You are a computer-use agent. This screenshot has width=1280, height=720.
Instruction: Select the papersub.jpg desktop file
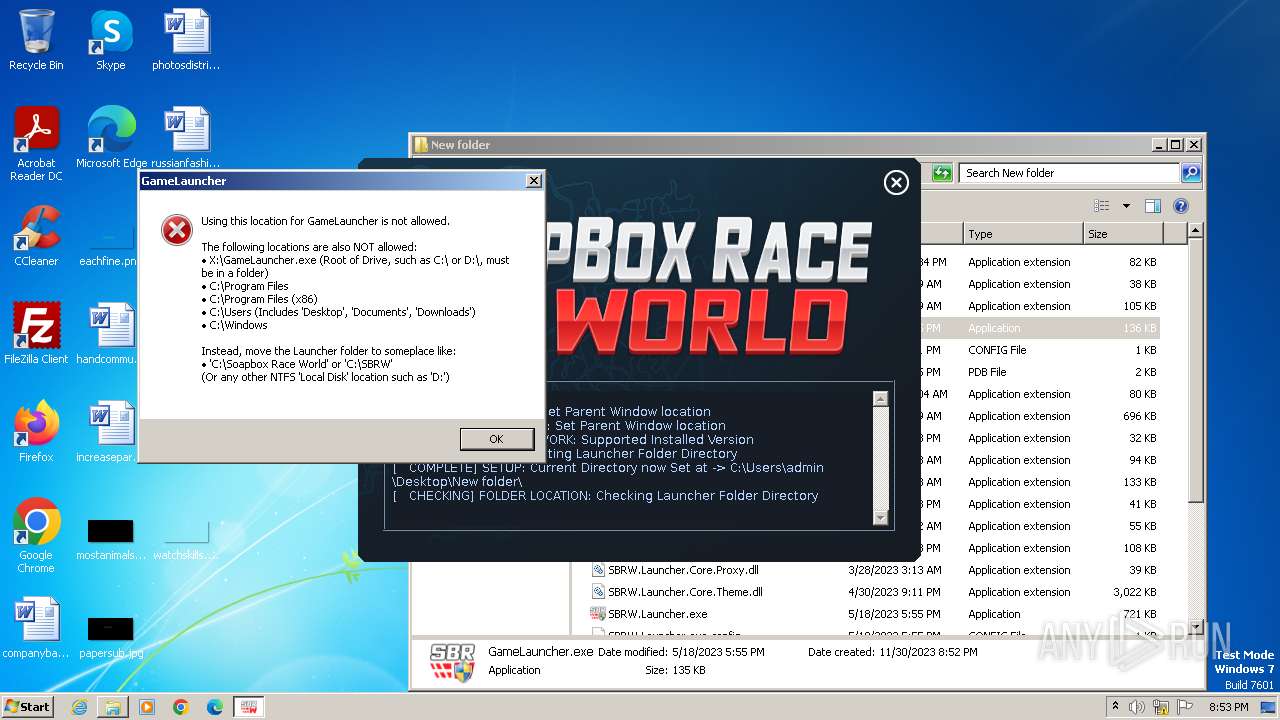tap(111, 636)
